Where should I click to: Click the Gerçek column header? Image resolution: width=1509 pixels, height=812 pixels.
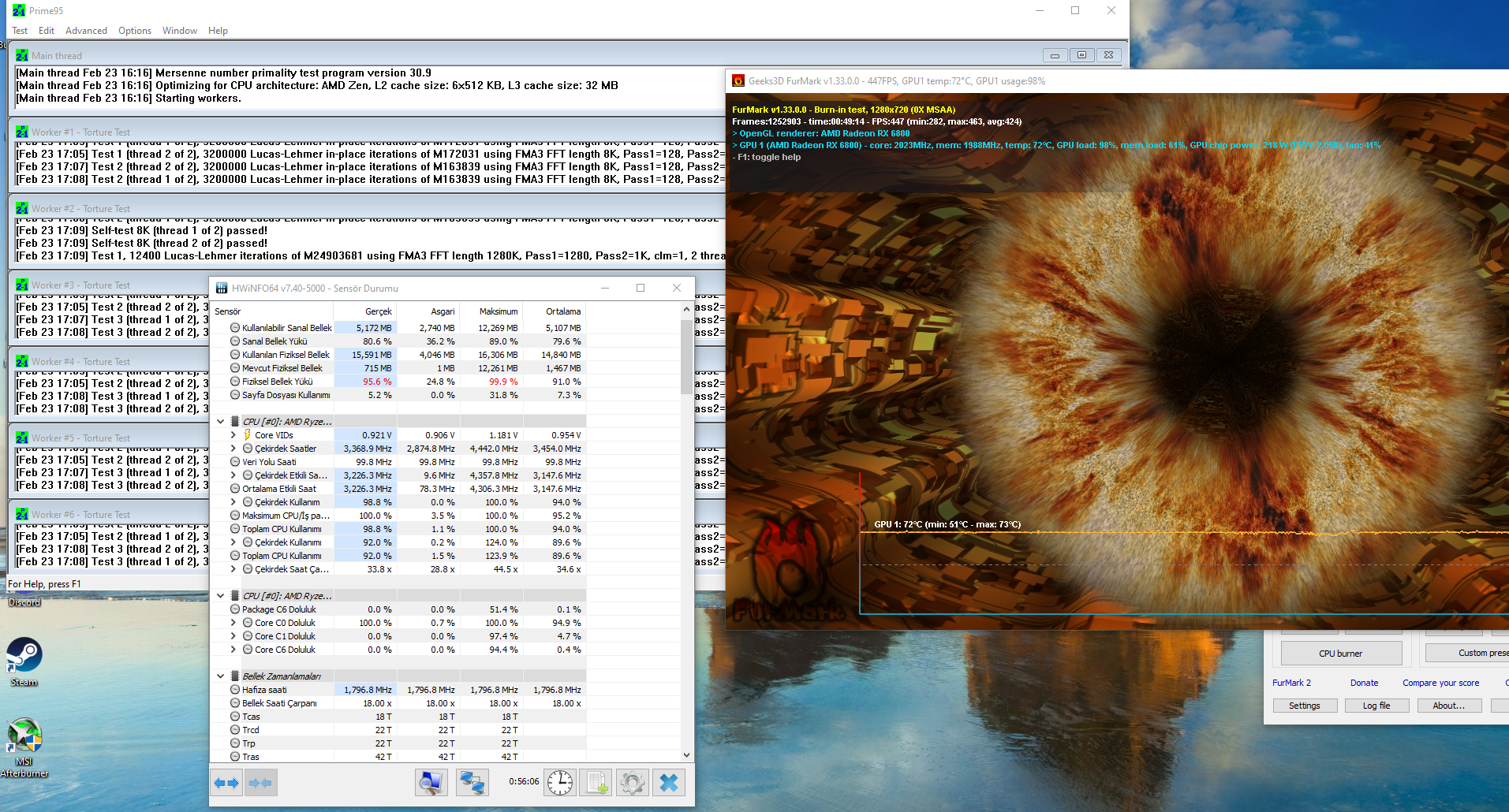point(378,311)
